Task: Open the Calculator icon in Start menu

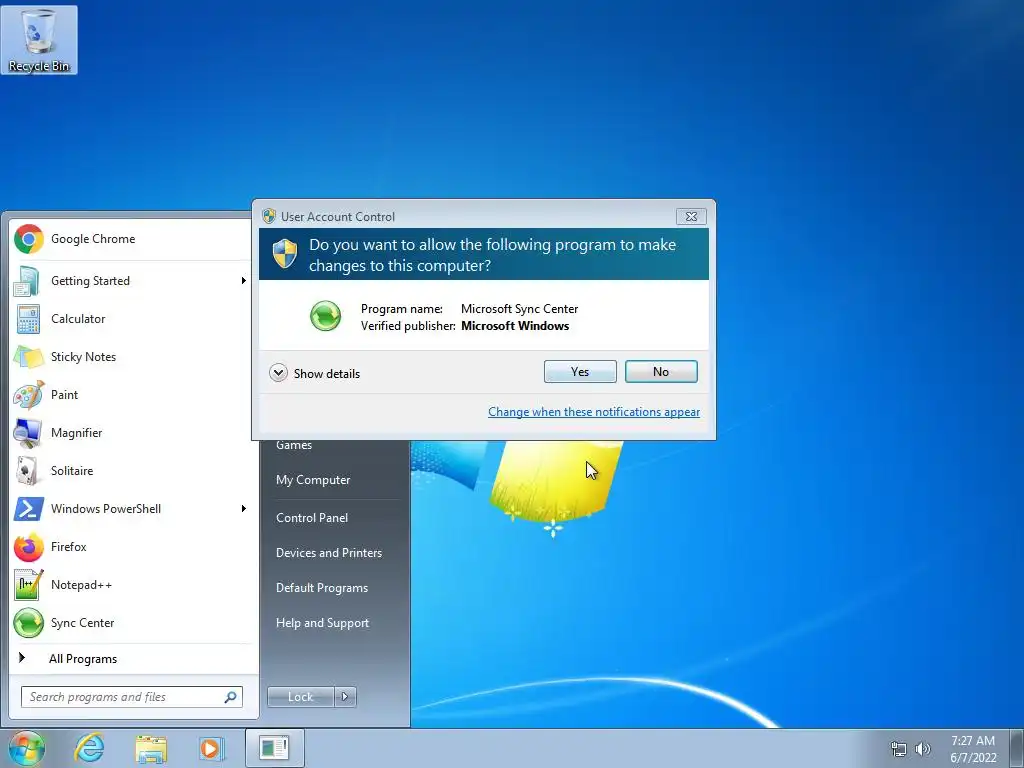Action: click(x=28, y=319)
